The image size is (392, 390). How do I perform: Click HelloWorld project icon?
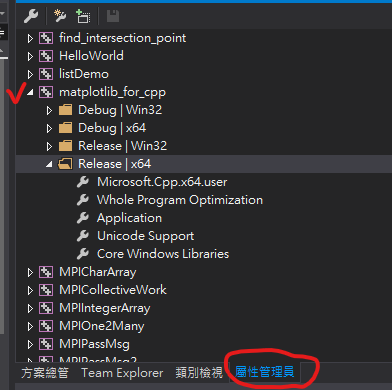click(46, 56)
